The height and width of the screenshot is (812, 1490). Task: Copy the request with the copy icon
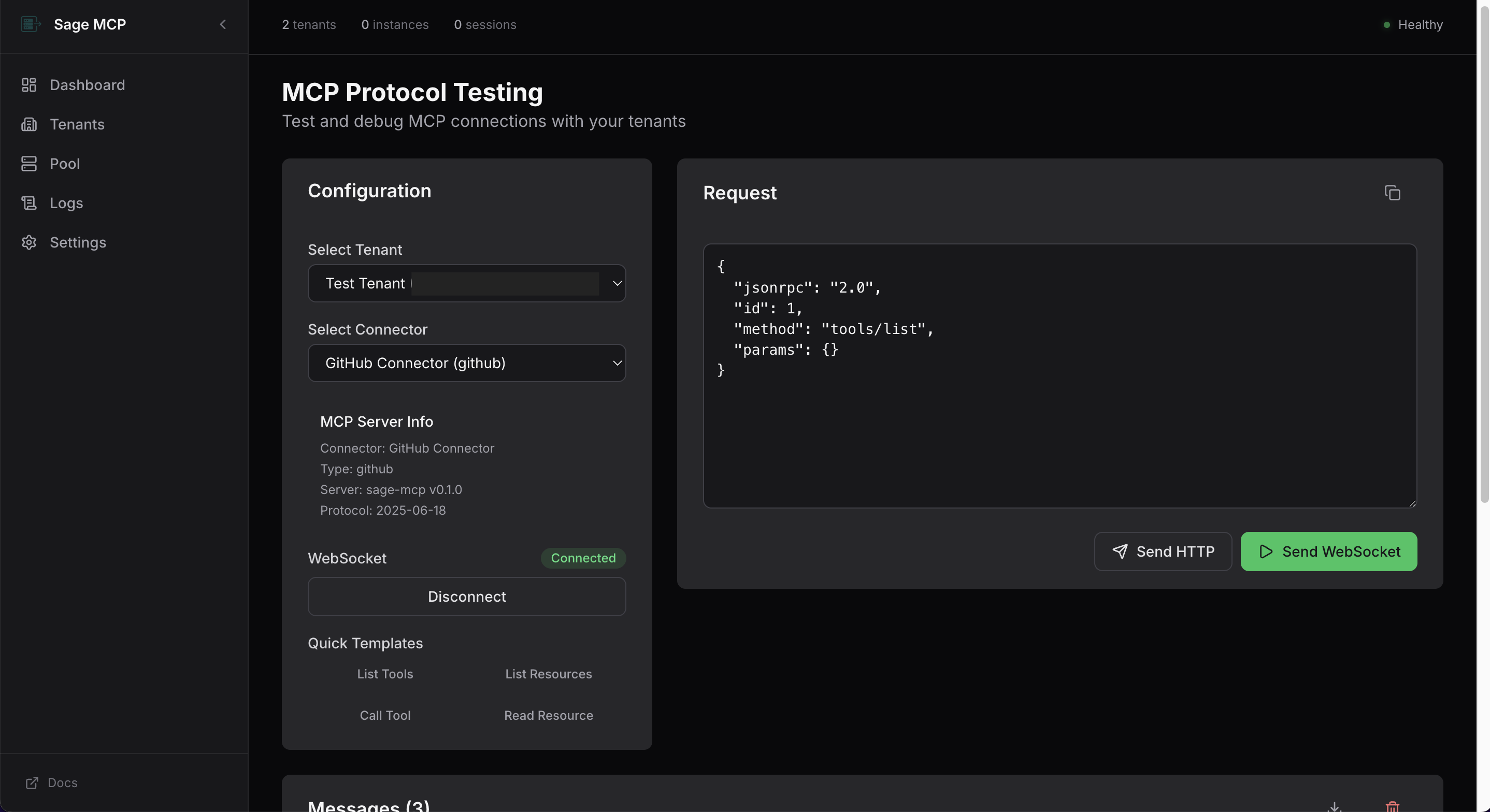(1392, 193)
